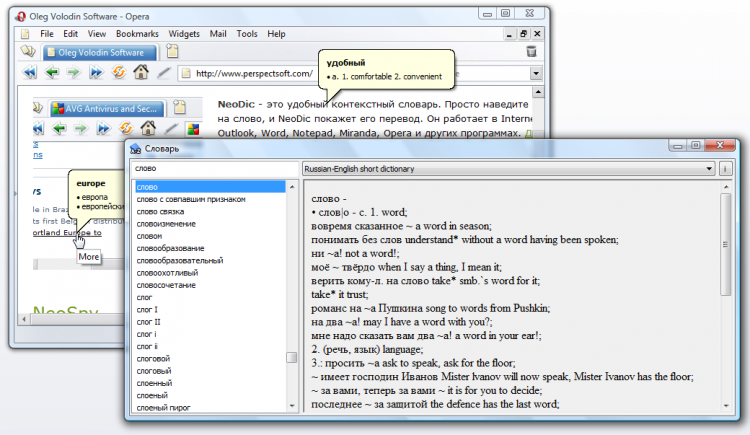Open the home page in Opera
The width and height of the screenshot is (750, 435).
tap(141, 72)
